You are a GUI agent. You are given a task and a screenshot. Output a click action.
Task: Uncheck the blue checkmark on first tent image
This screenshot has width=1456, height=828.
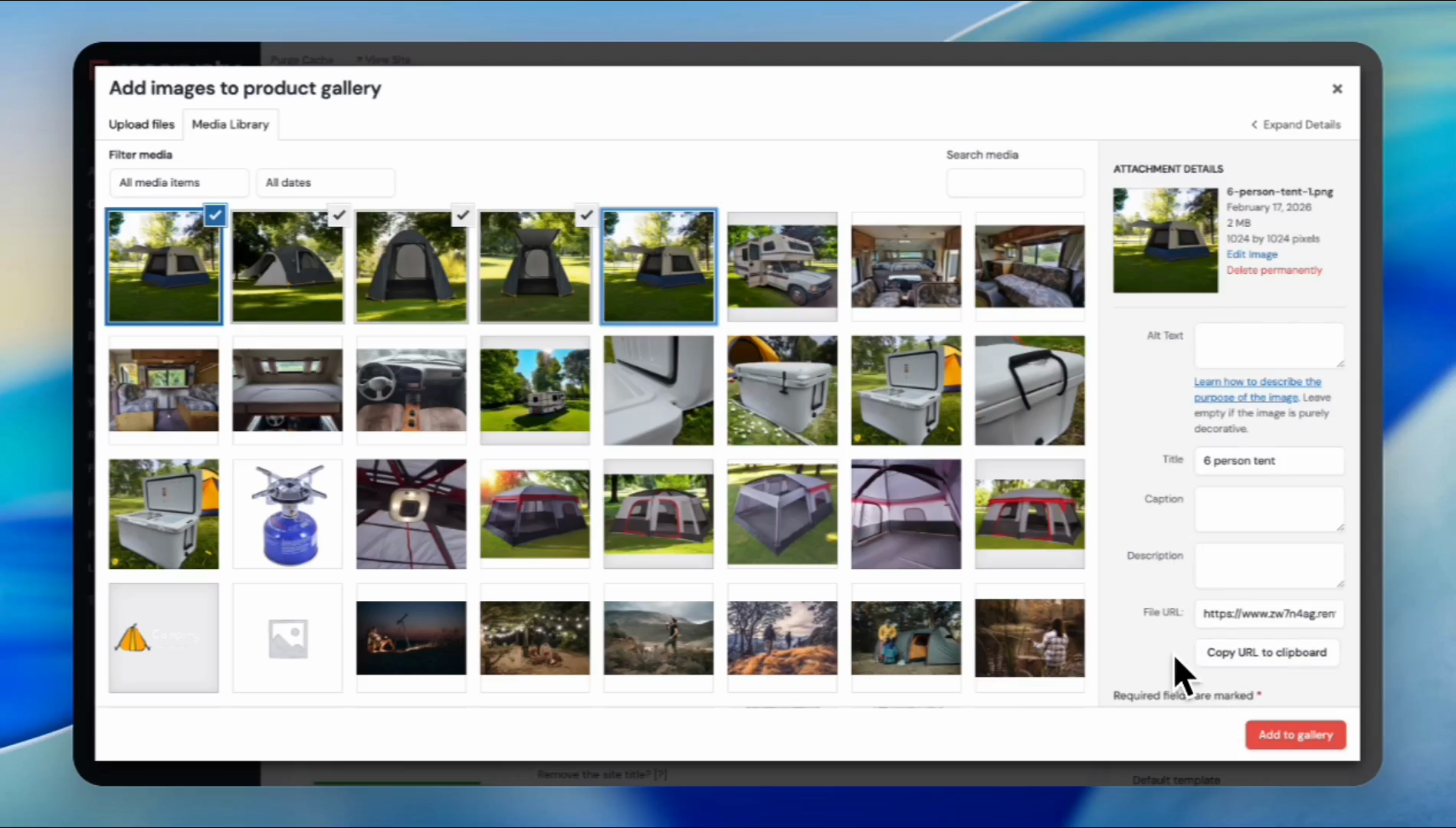tap(215, 215)
